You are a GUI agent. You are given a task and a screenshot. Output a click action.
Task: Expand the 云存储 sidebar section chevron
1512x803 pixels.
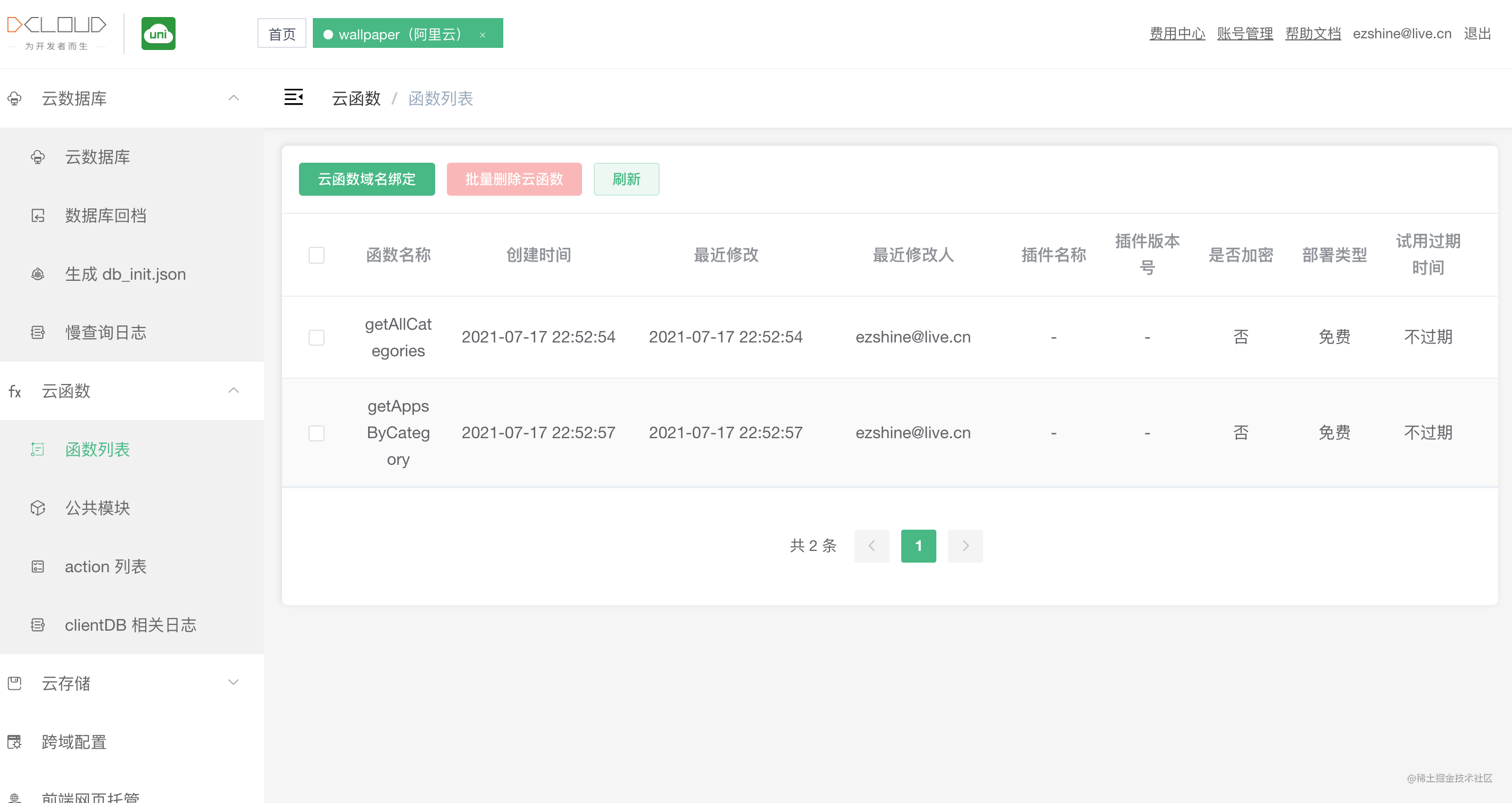234,682
